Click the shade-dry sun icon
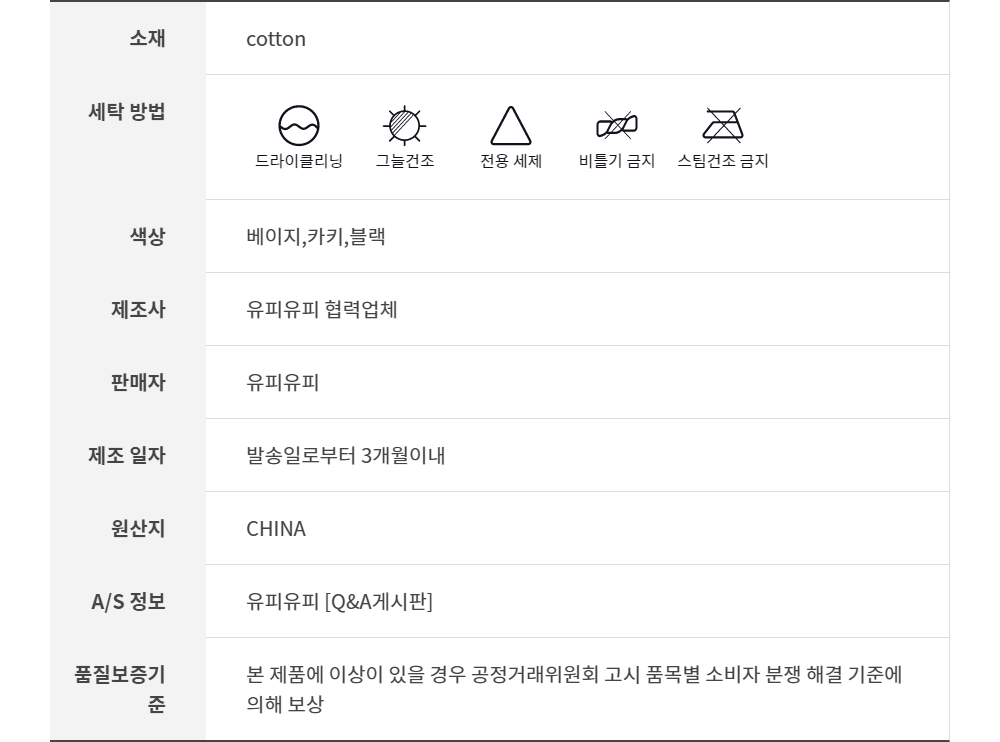Screen dimensions: 1000x742 [x=405, y=126]
